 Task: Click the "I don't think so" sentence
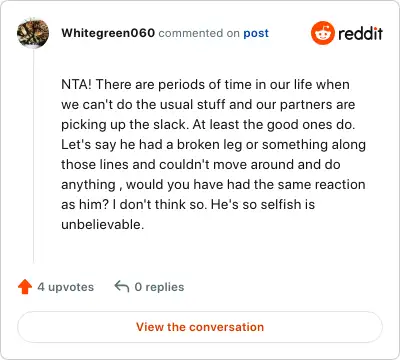pos(160,204)
